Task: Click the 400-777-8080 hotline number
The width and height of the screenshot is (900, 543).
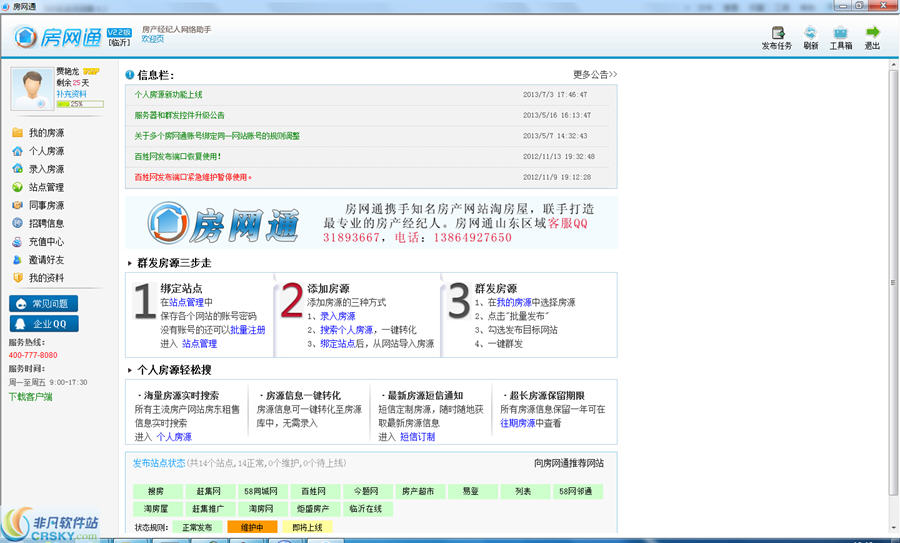Action: coord(33,355)
